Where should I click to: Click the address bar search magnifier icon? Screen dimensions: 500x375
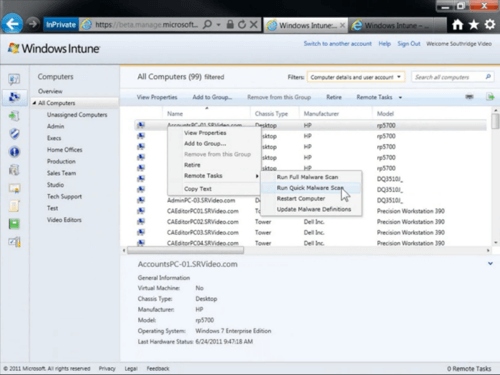tap(207, 24)
